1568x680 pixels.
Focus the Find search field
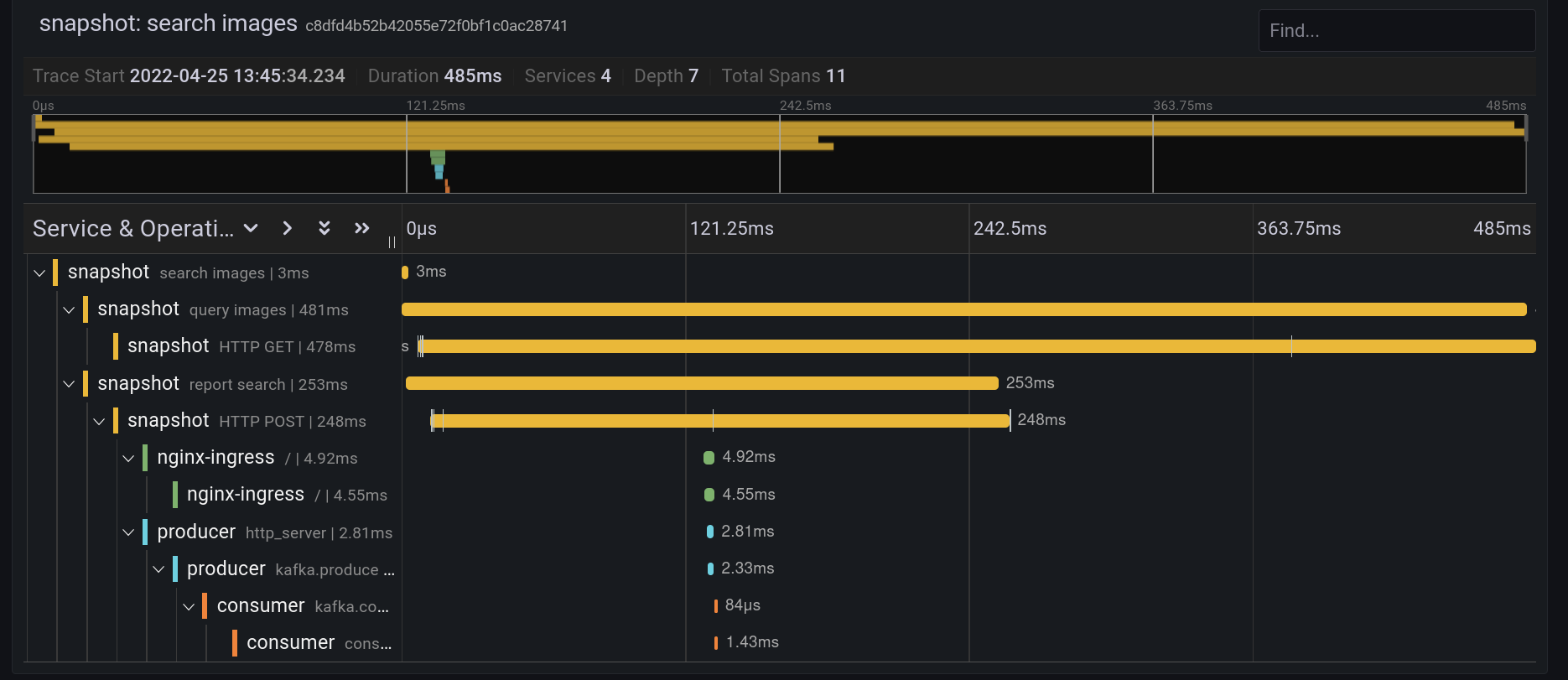1397,31
